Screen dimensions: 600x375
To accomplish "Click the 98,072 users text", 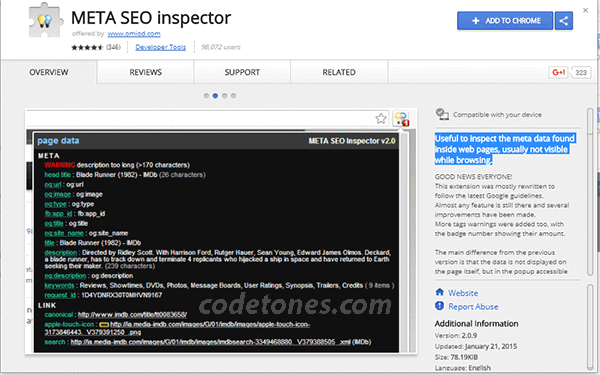I will click(221, 47).
